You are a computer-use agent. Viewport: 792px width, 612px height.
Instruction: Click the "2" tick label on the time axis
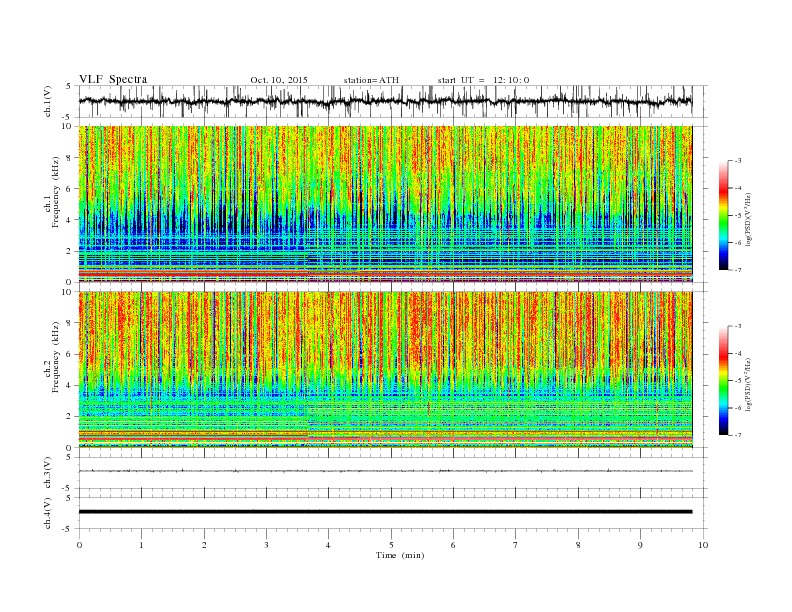coord(204,545)
